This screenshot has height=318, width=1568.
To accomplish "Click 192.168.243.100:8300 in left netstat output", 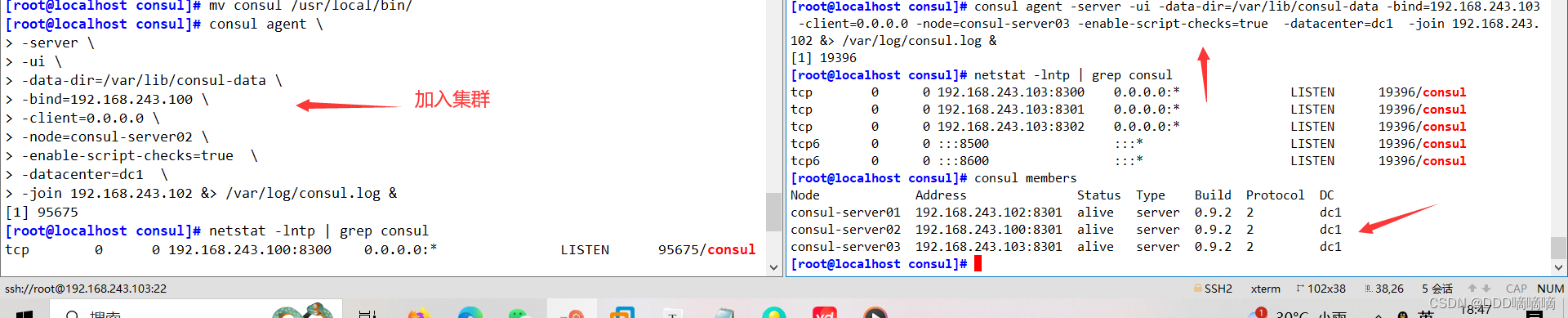I will [250, 250].
